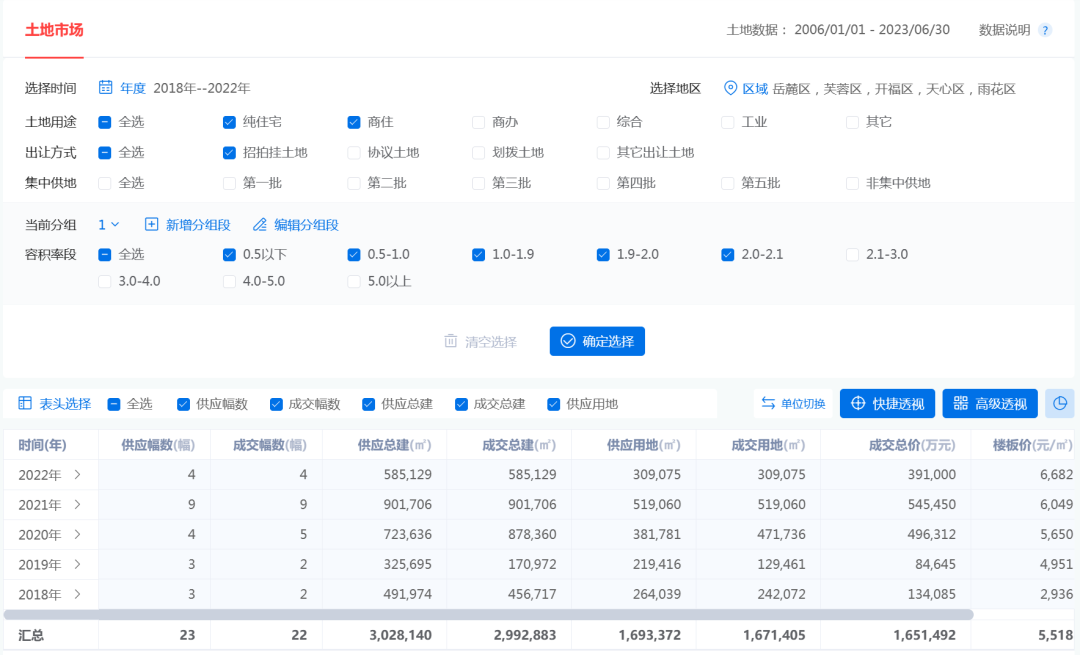This screenshot has height=655, width=1080.
Task: Click the edit group segment pencil icon
Action: coord(260,225)
